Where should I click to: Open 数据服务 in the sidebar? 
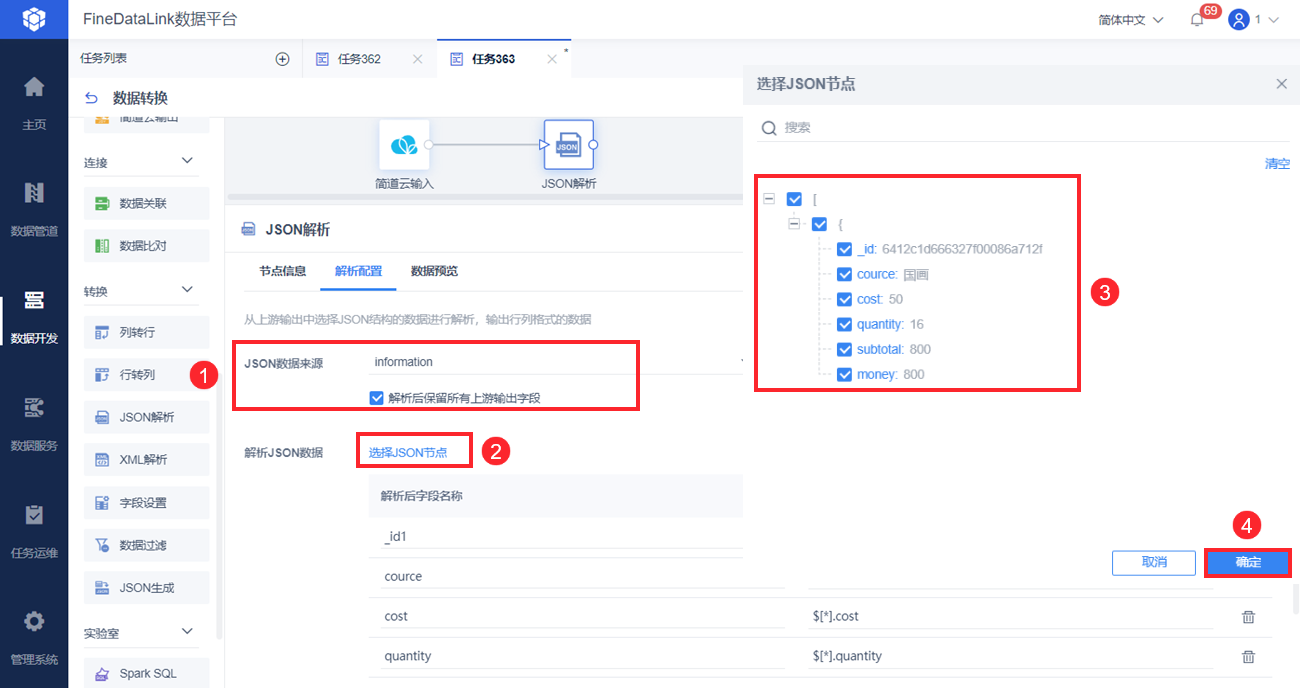(x=34, y=408)
